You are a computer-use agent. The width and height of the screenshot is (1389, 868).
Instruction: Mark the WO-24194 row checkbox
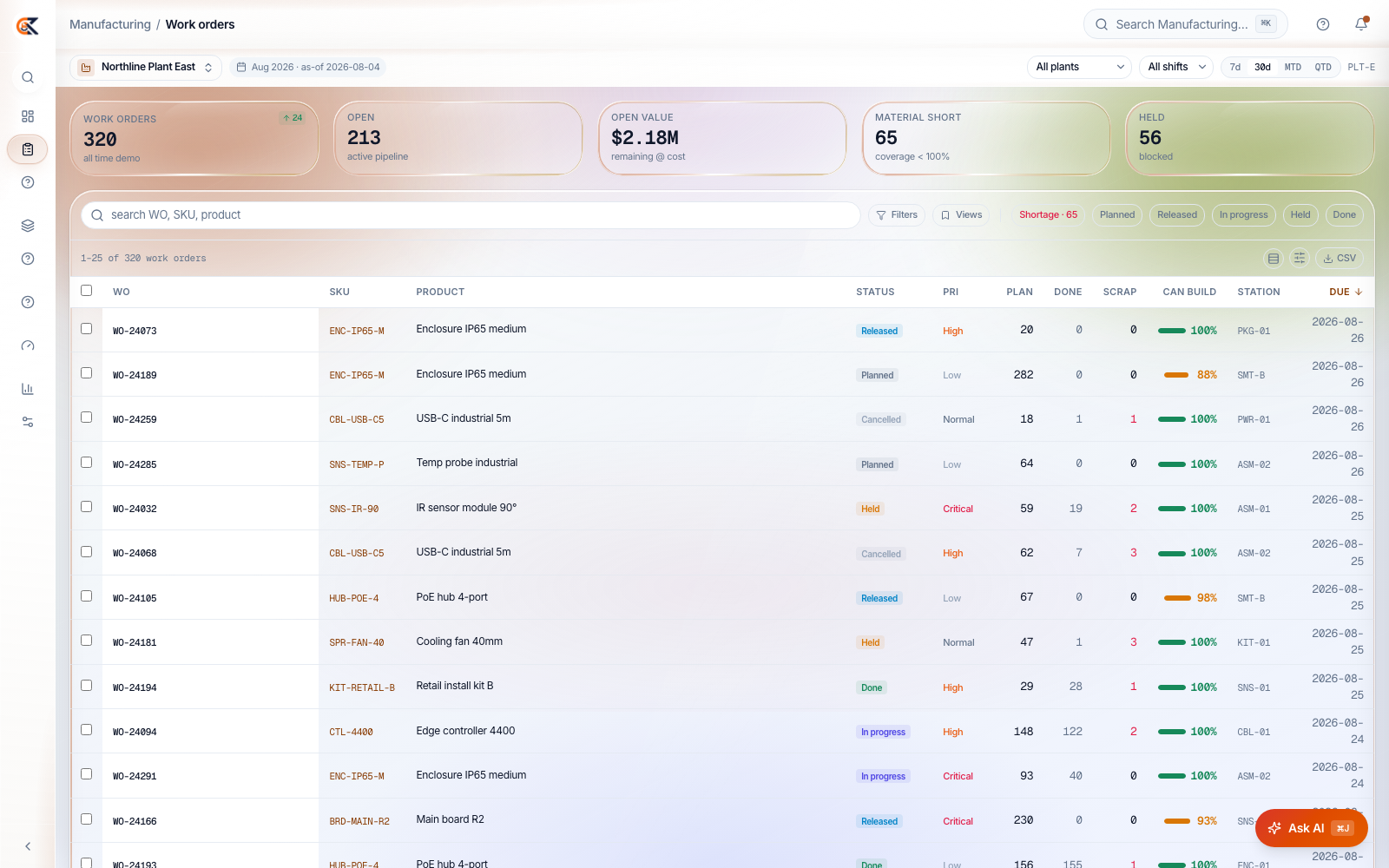pos(86,686)
